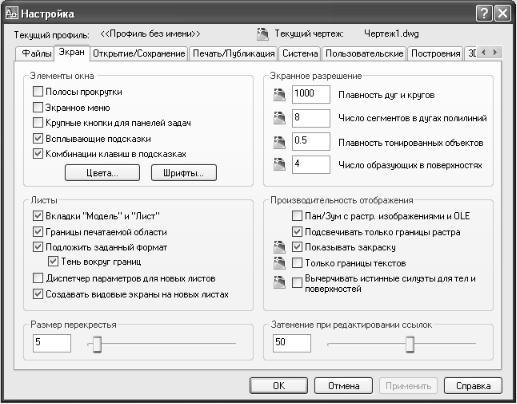Click the <<Профиль без имени>> profile text

150,34
